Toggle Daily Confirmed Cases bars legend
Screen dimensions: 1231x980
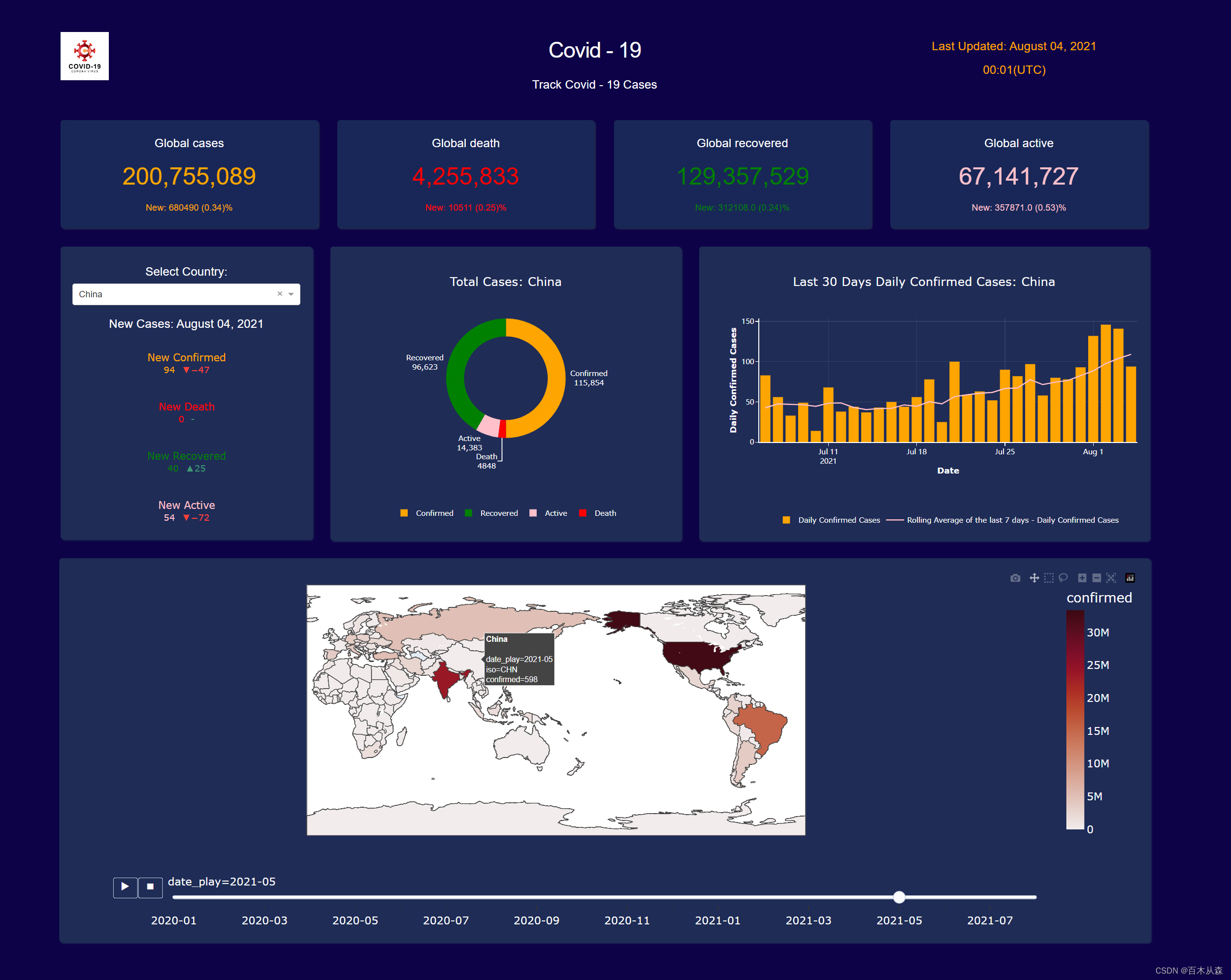831,519
